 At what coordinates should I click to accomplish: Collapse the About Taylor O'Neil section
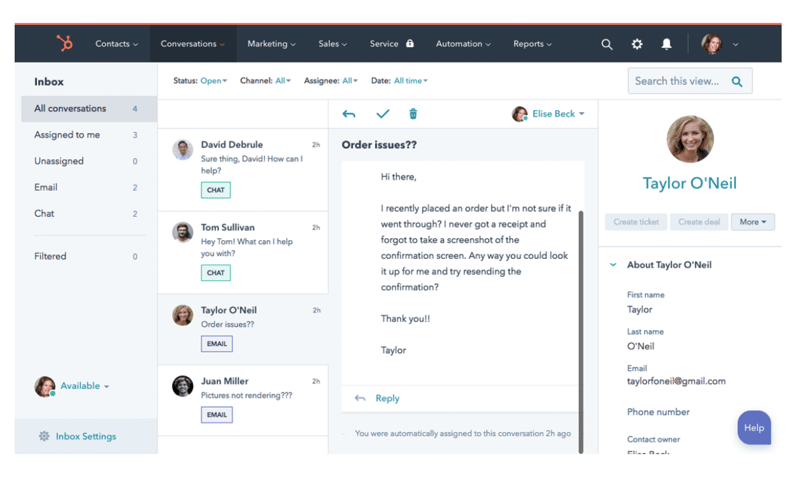pyautogui.click(x=613, y=265)
